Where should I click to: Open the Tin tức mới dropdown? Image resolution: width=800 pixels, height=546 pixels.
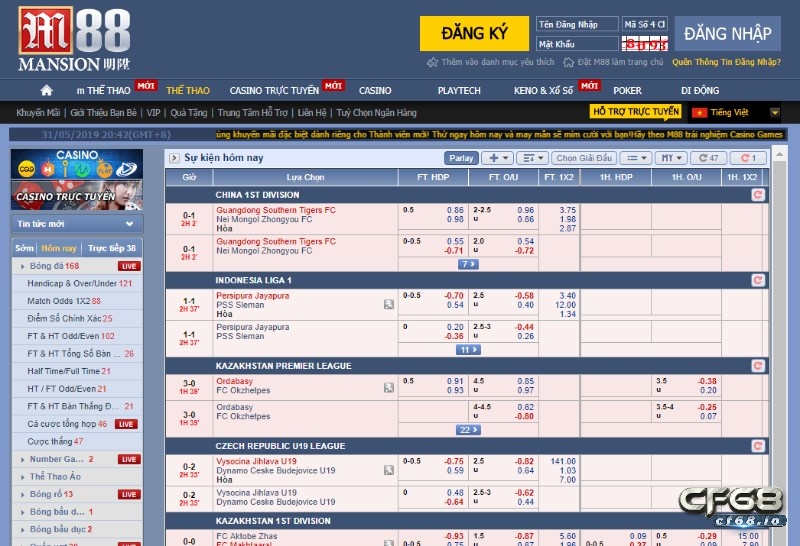click(x=77, y=224)
